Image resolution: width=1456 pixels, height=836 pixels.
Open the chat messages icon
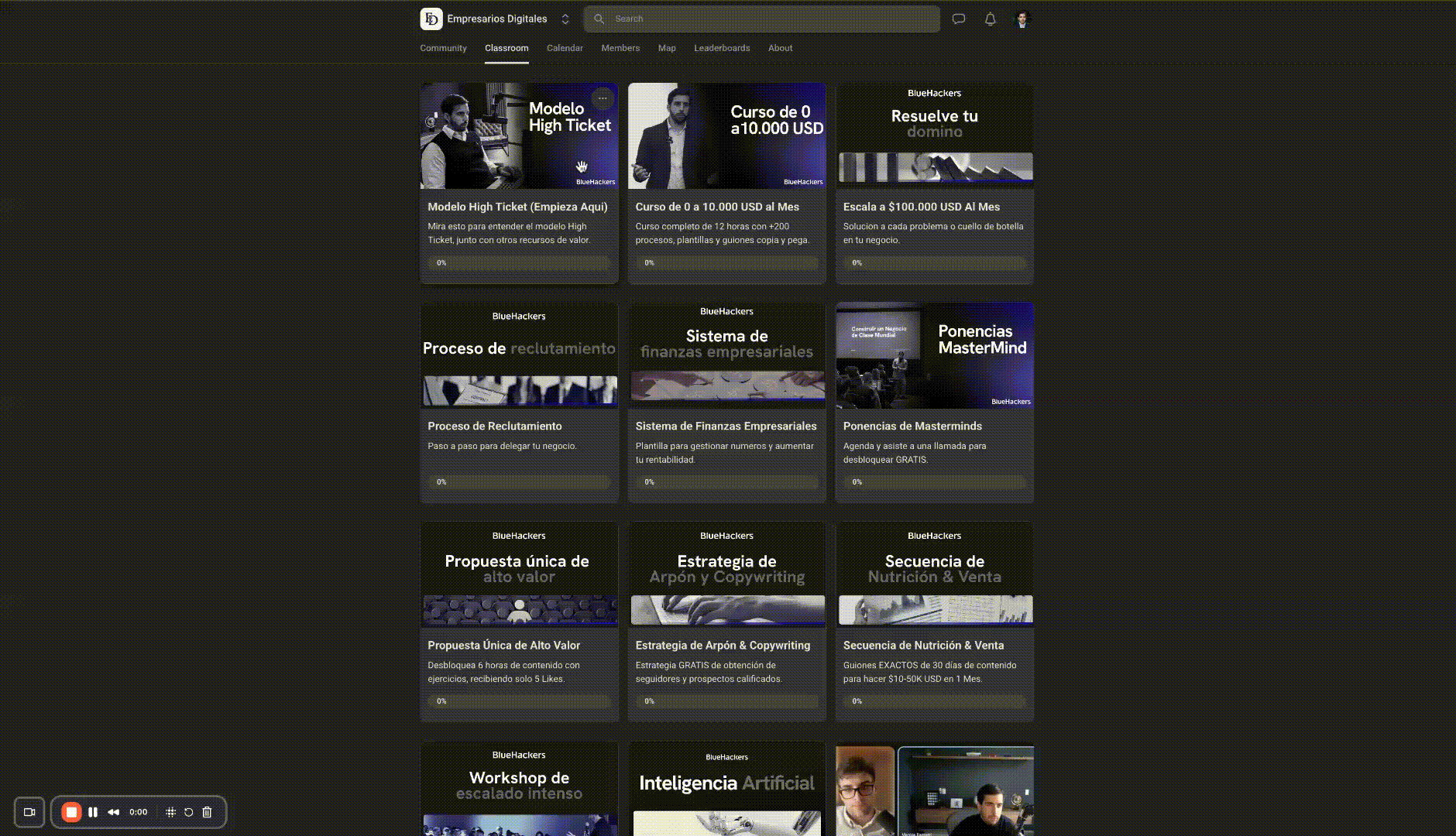coord(959,19)
